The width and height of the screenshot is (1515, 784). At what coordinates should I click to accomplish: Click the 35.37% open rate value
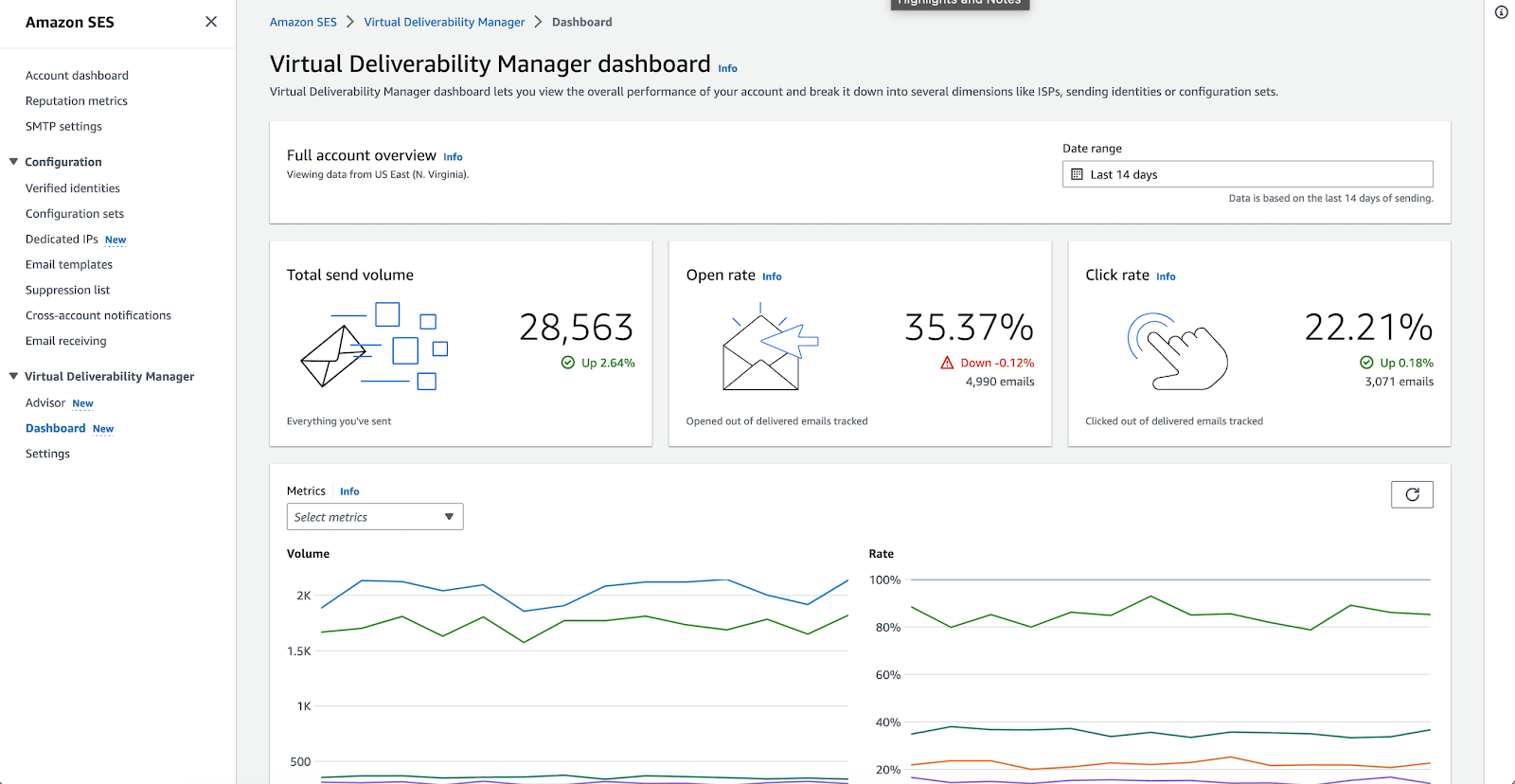coord(969,328)
